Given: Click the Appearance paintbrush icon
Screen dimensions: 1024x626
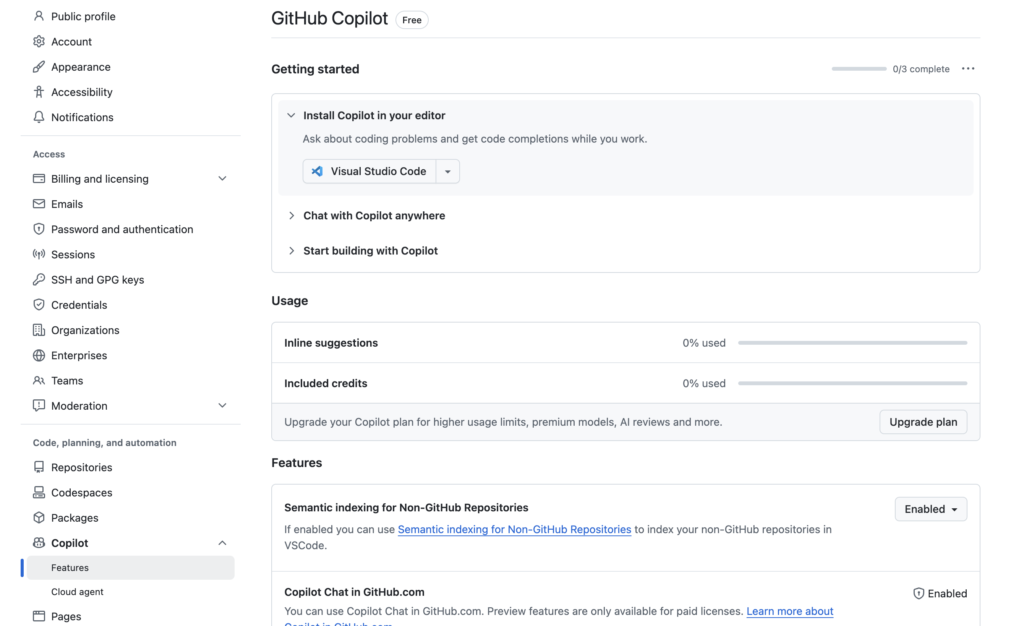Looking at the screenshot, I should click(x=39, y=67).
